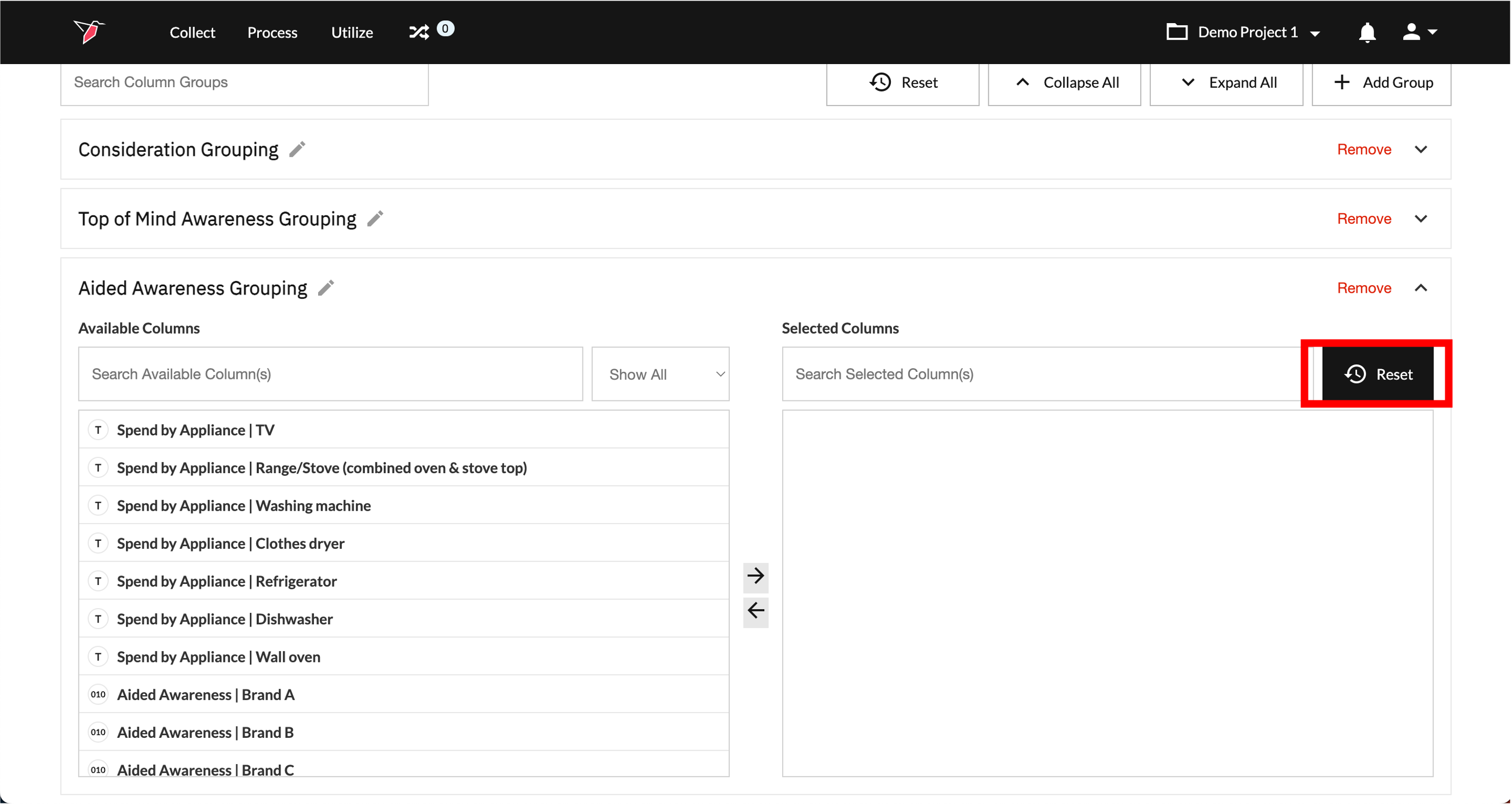Open the Show All filter dropdown
Image resolution: width=1512 pixels, height=804 pixels.
click(660, 375)
